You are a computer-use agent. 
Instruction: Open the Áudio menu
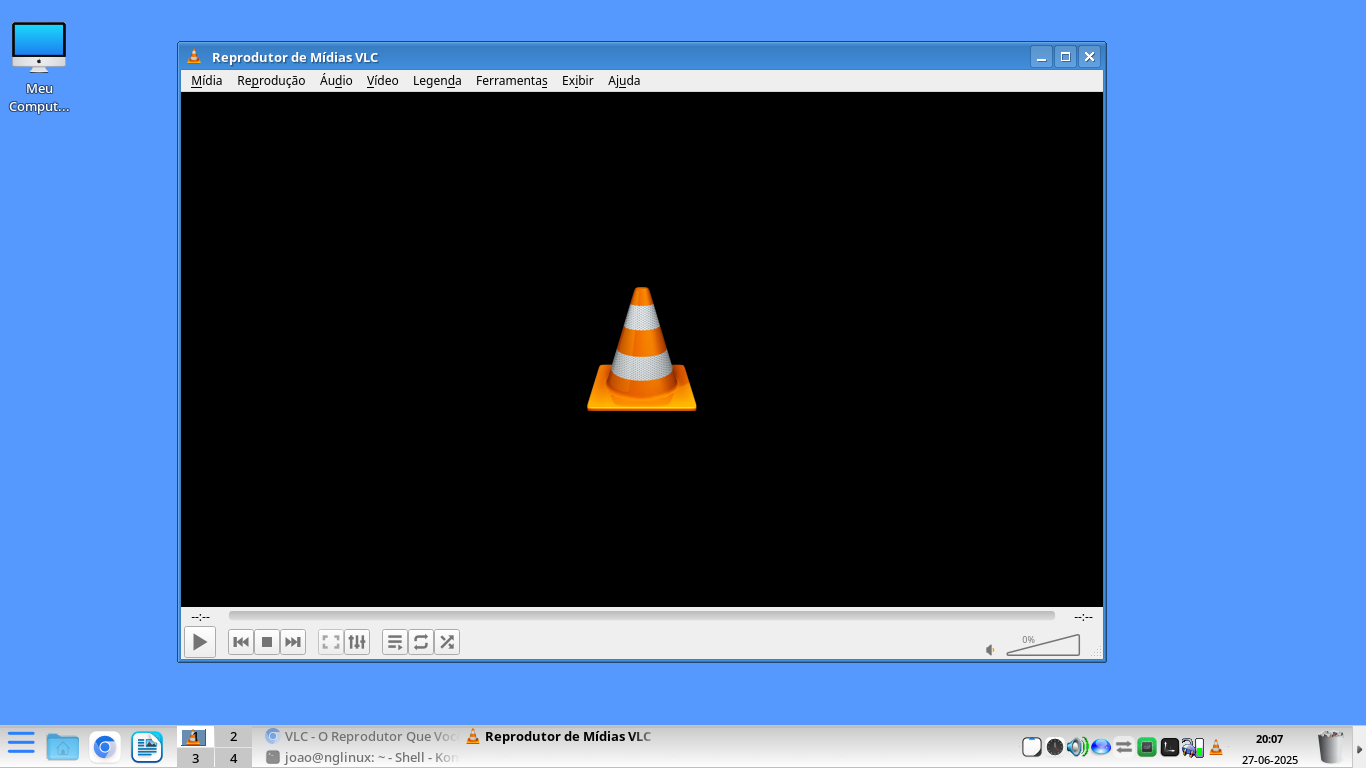[336, 81]
